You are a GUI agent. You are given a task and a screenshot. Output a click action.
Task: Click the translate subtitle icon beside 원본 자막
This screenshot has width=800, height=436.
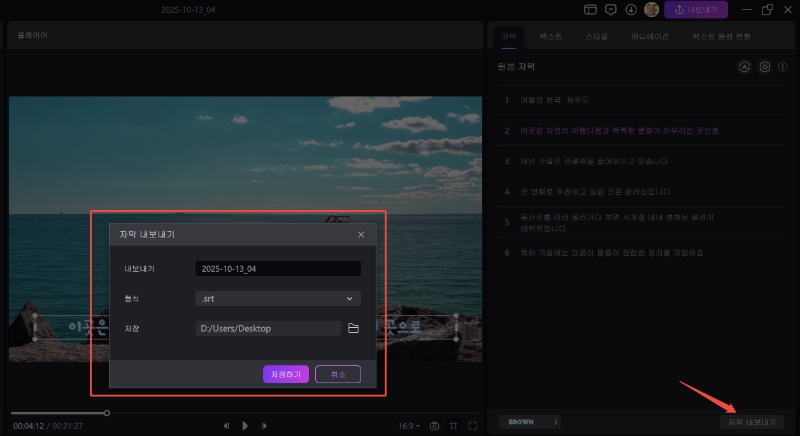click(744, 67)
